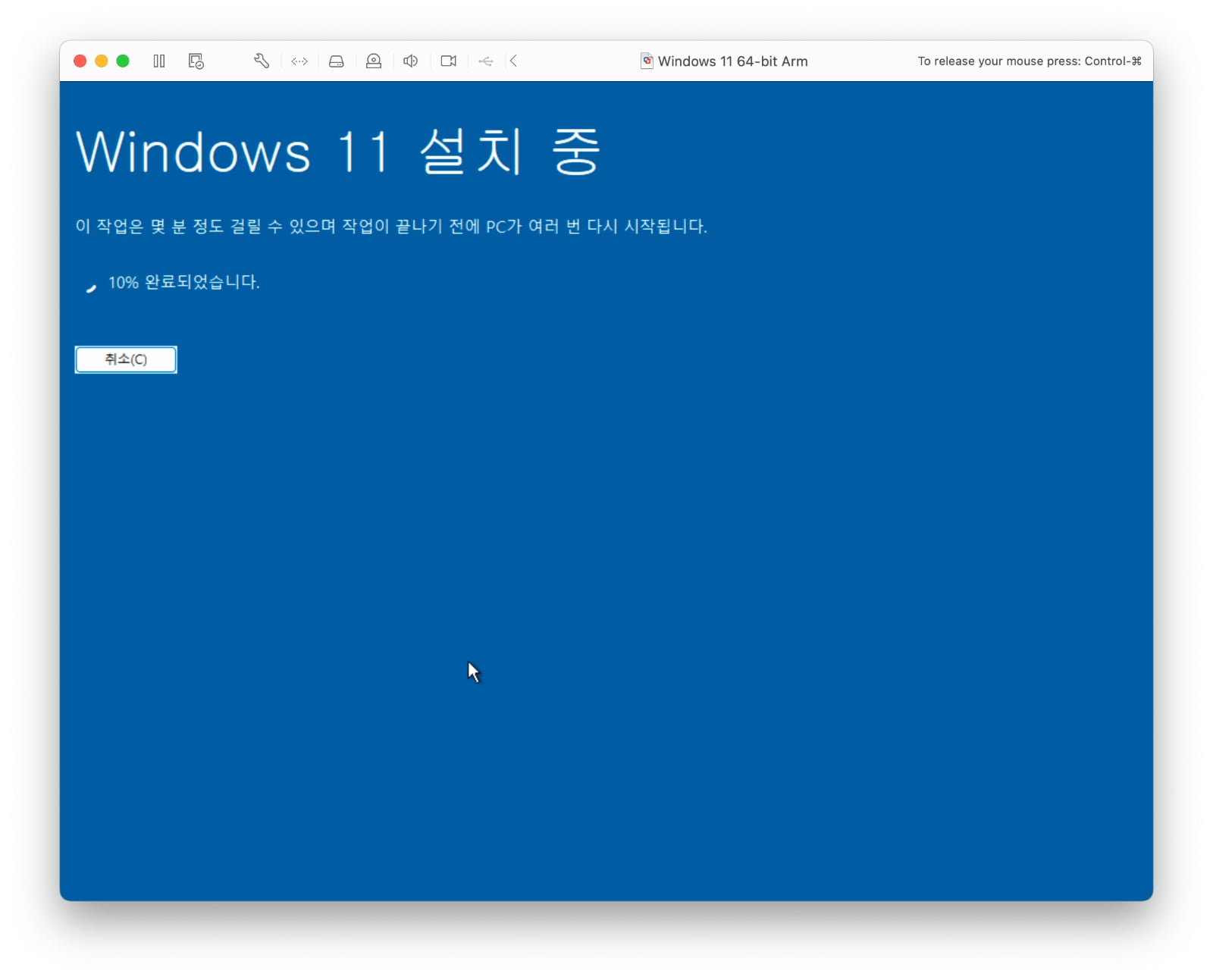Screen dimensions: 1213x980
Task: Click the 이 작업은 몇 분 정도 message
Action: (391, 226)
